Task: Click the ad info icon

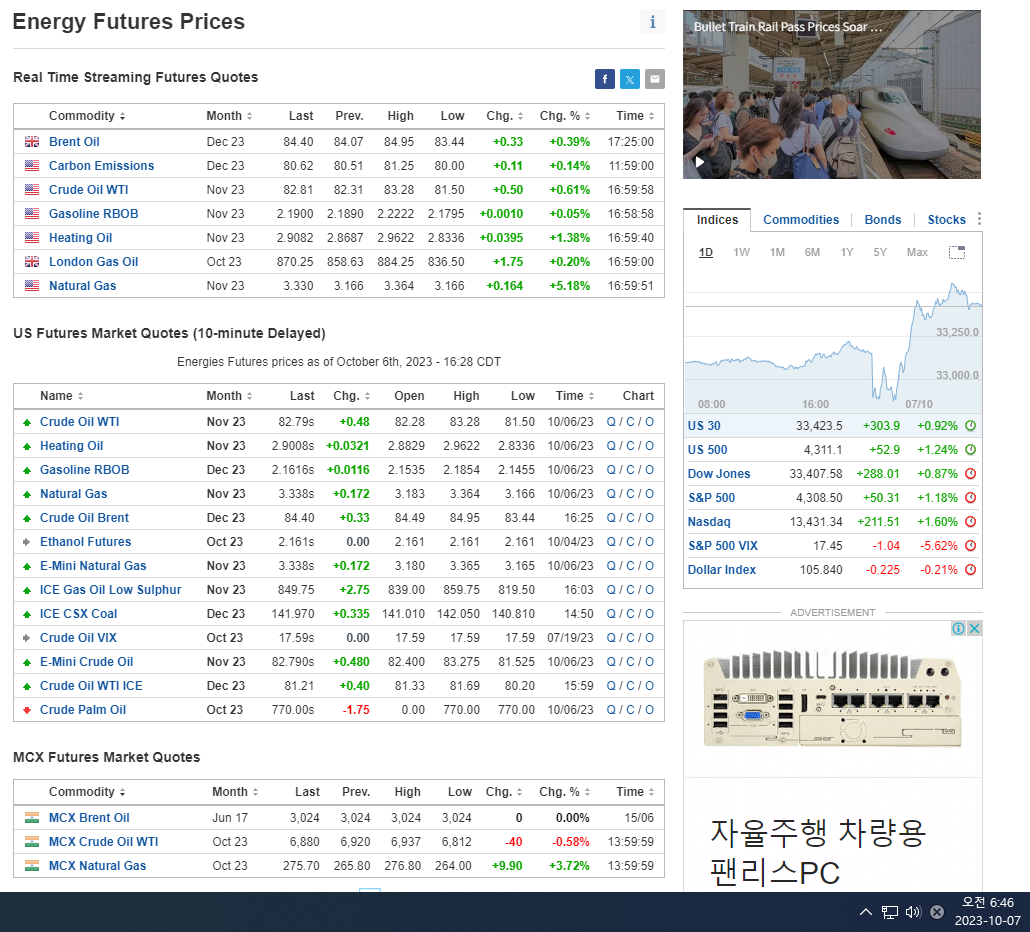Action: (958, 629)
